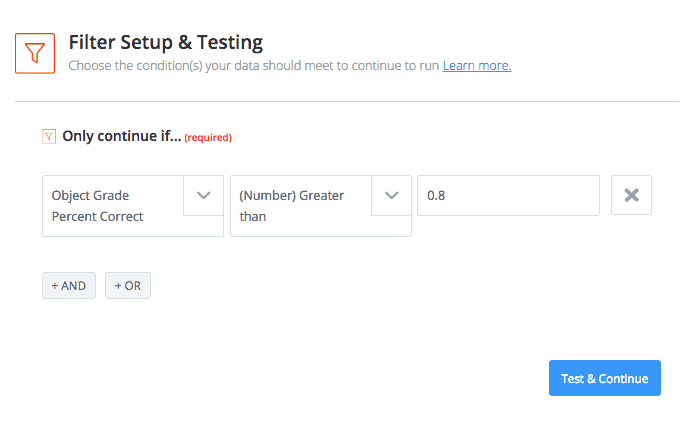This screenshot has width=693, height=428.
Task: Expand chevron beside Object Grade Percent Correct
Action: (203, 196)
